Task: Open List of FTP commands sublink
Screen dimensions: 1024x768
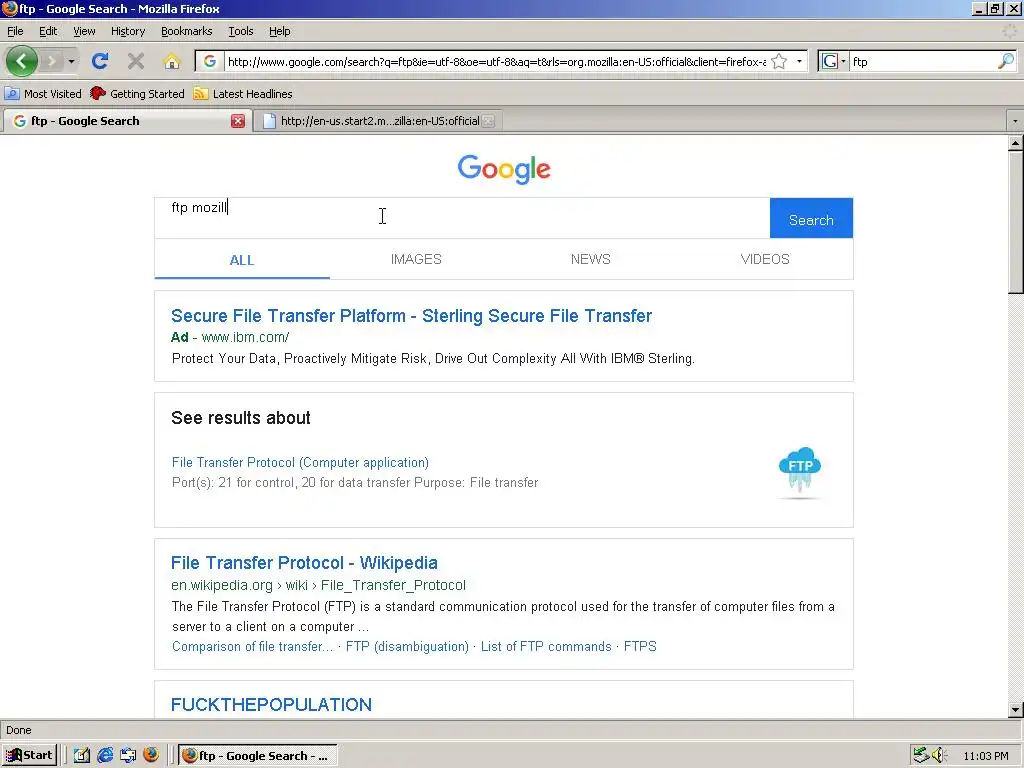Action: click(546, 647)
